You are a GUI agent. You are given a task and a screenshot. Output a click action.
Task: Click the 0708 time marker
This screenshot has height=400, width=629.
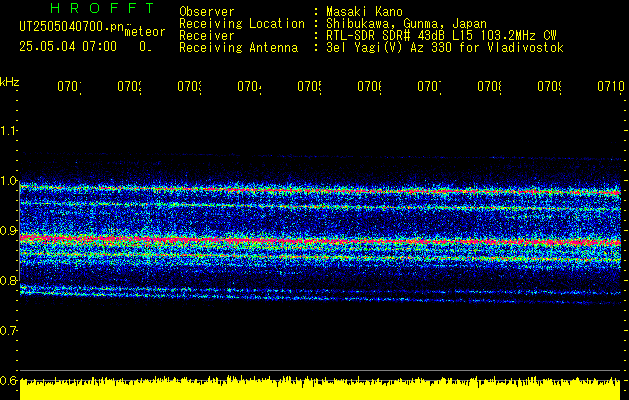click(489, 86)
